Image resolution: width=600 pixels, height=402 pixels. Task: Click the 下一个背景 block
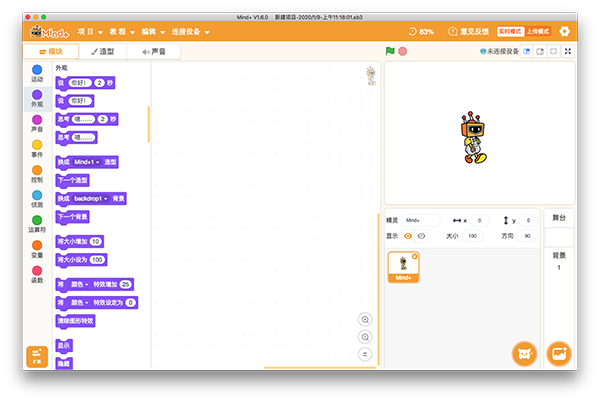(x=73, y=217)
